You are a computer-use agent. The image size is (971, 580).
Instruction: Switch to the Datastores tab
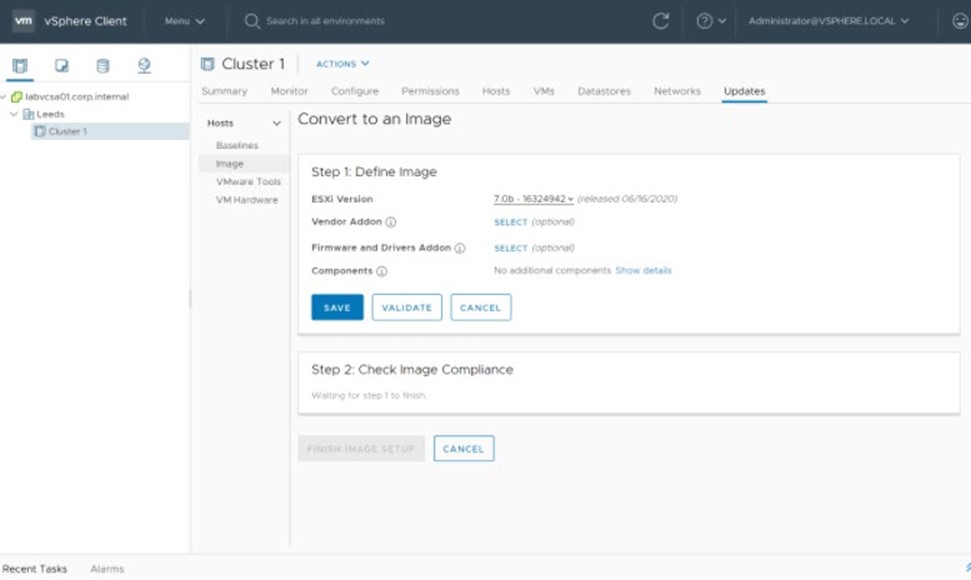[604, 91]
